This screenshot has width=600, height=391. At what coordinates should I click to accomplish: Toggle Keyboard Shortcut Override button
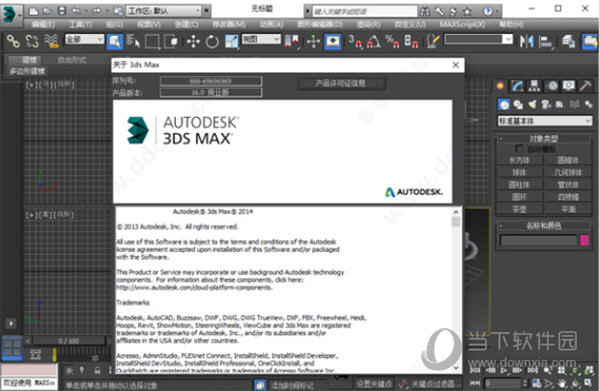click(333, 41)
